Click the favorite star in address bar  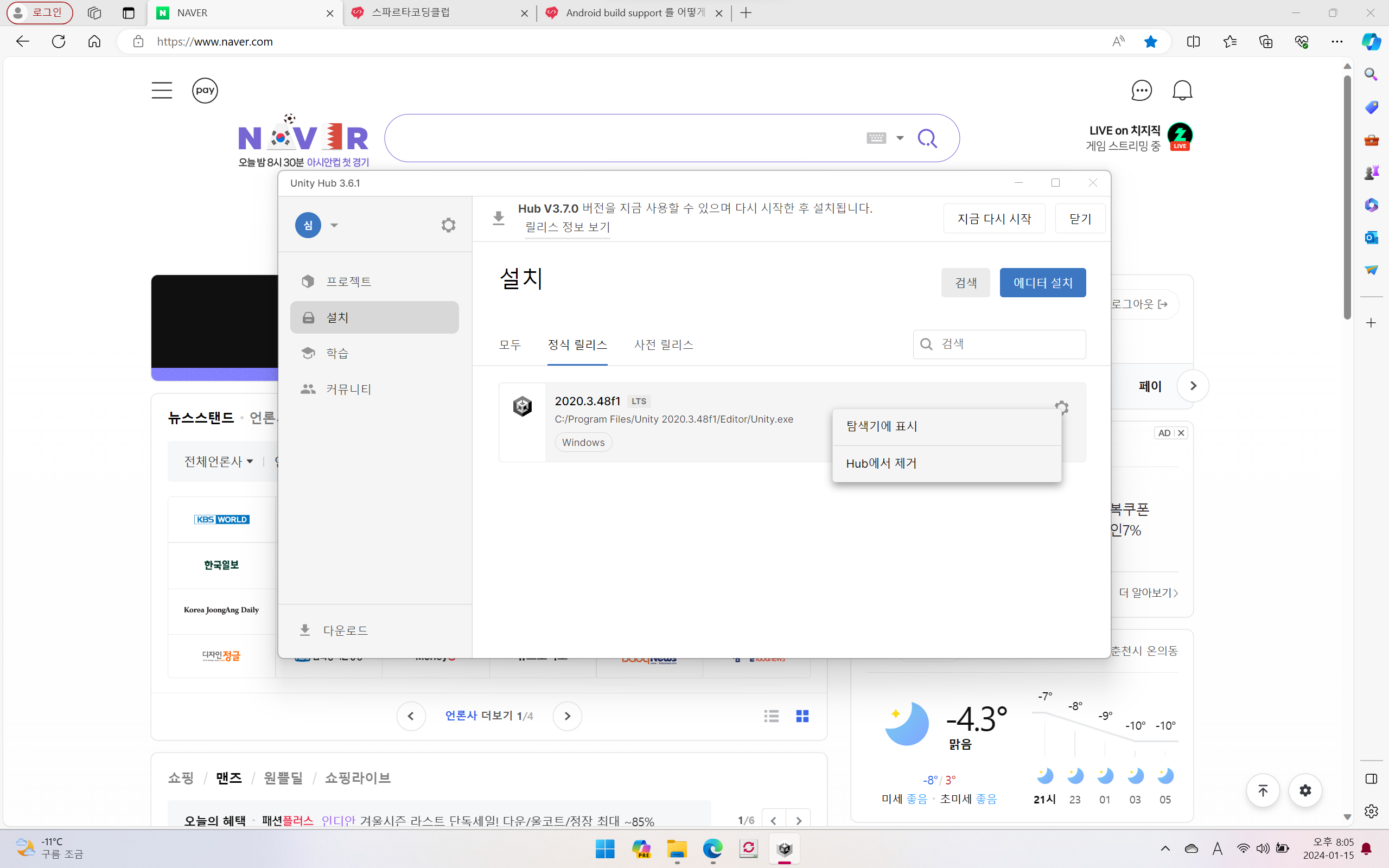coord(1150,41)
